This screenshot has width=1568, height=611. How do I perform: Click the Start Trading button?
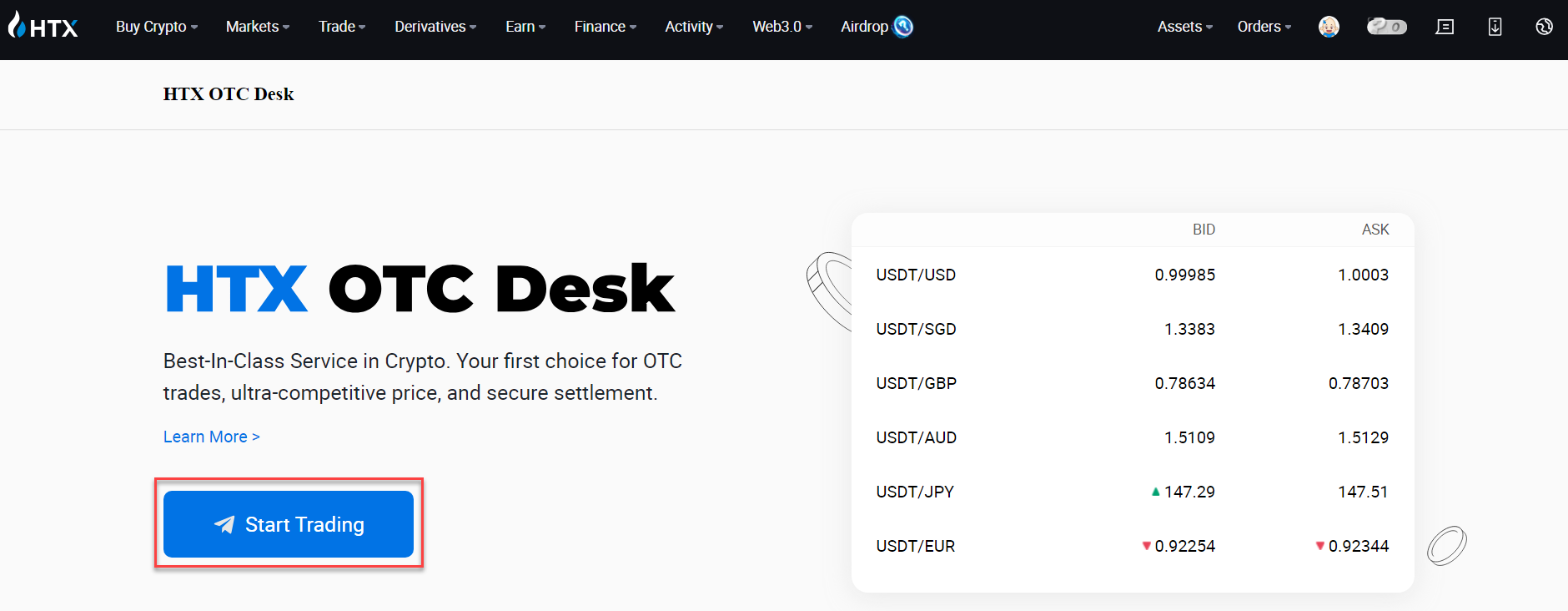pyautogui.click(x=289, y=524)
